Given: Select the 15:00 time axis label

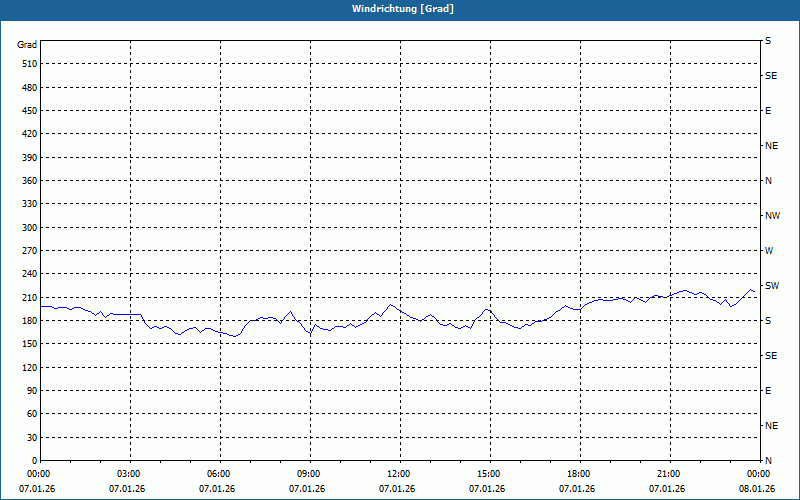Looking at the screenshot, I should 490,474.
